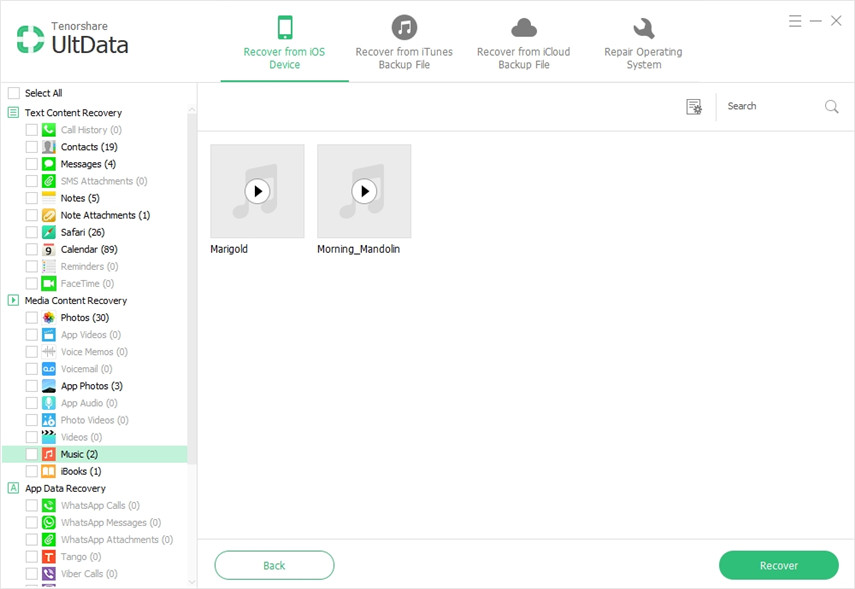Click the Back button
The height and width of the screenshot is (589, 855).
274,565
